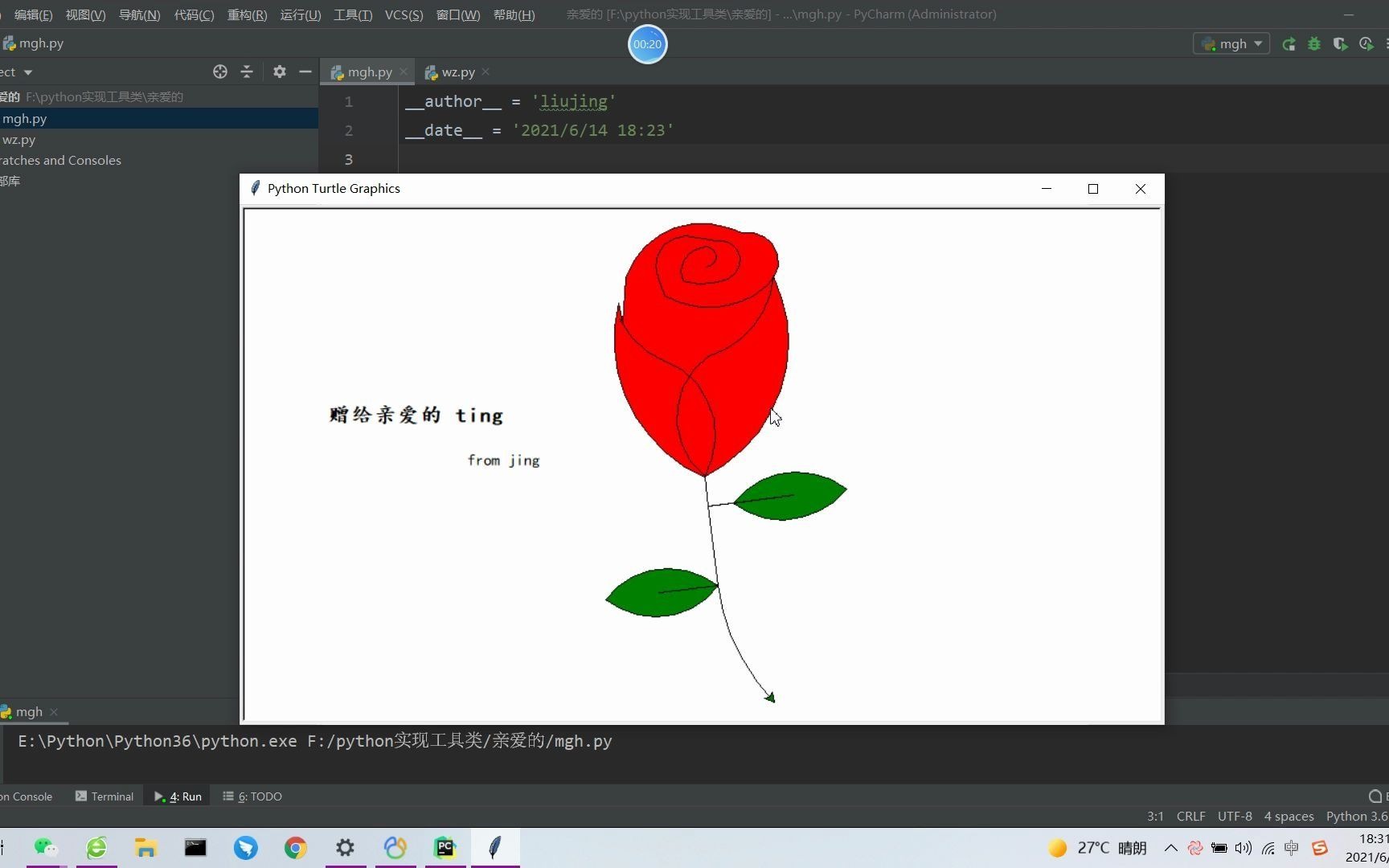The image size is (1389, 868).
Task: Open the CRLF line separator selector
Action: click(1190, 816)
